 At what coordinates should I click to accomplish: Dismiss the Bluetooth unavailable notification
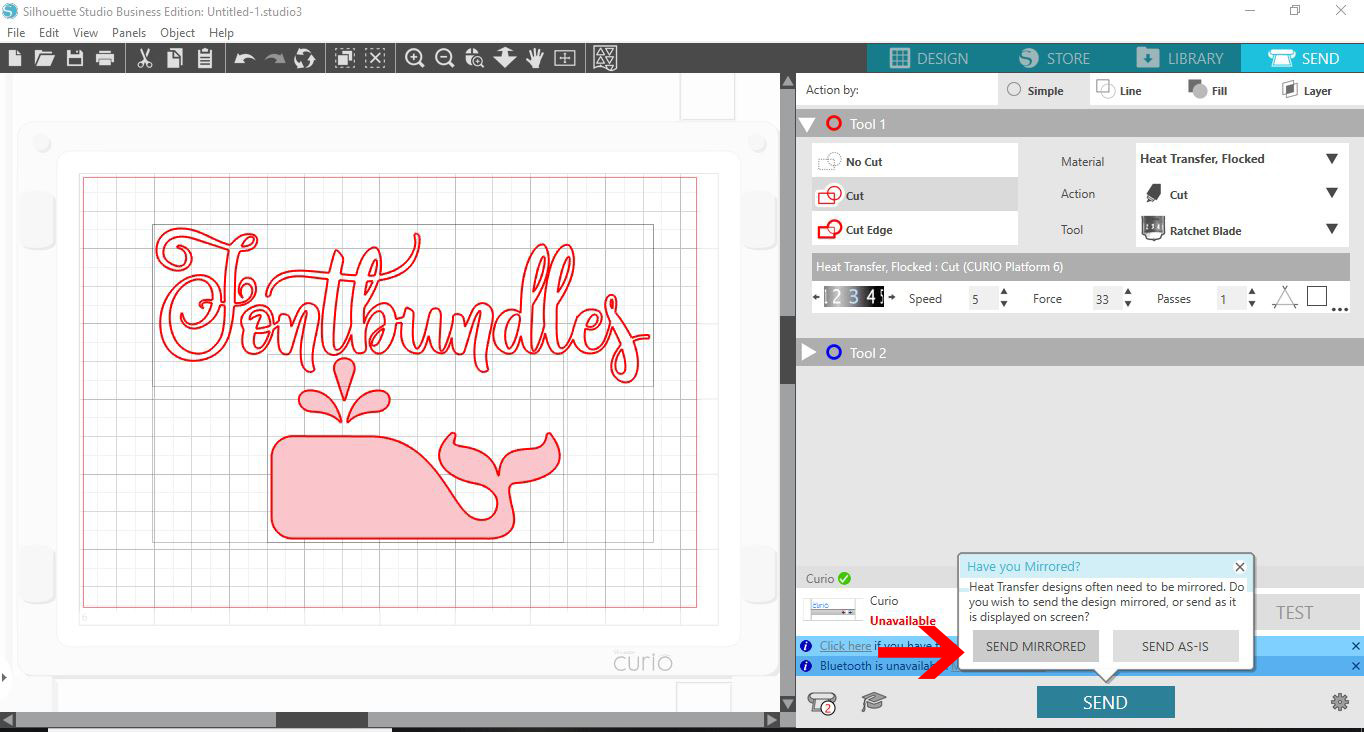(1356, 666)
